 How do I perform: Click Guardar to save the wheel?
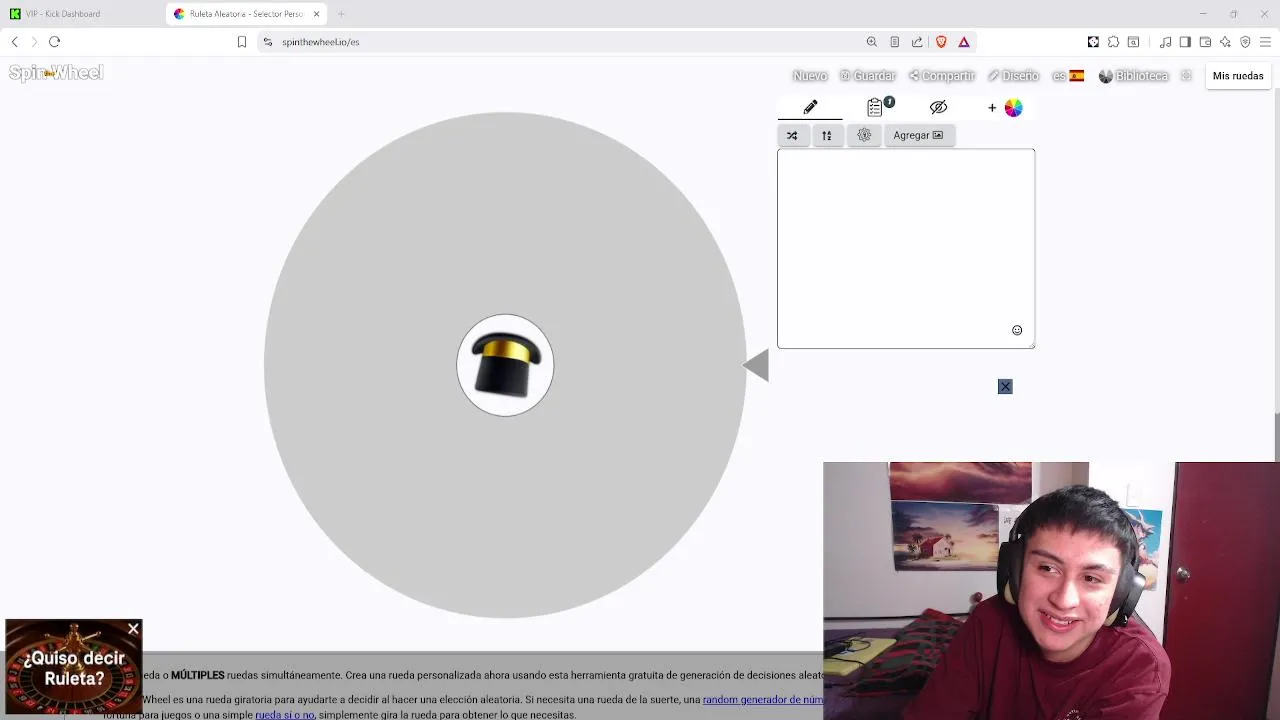point(868,76)
